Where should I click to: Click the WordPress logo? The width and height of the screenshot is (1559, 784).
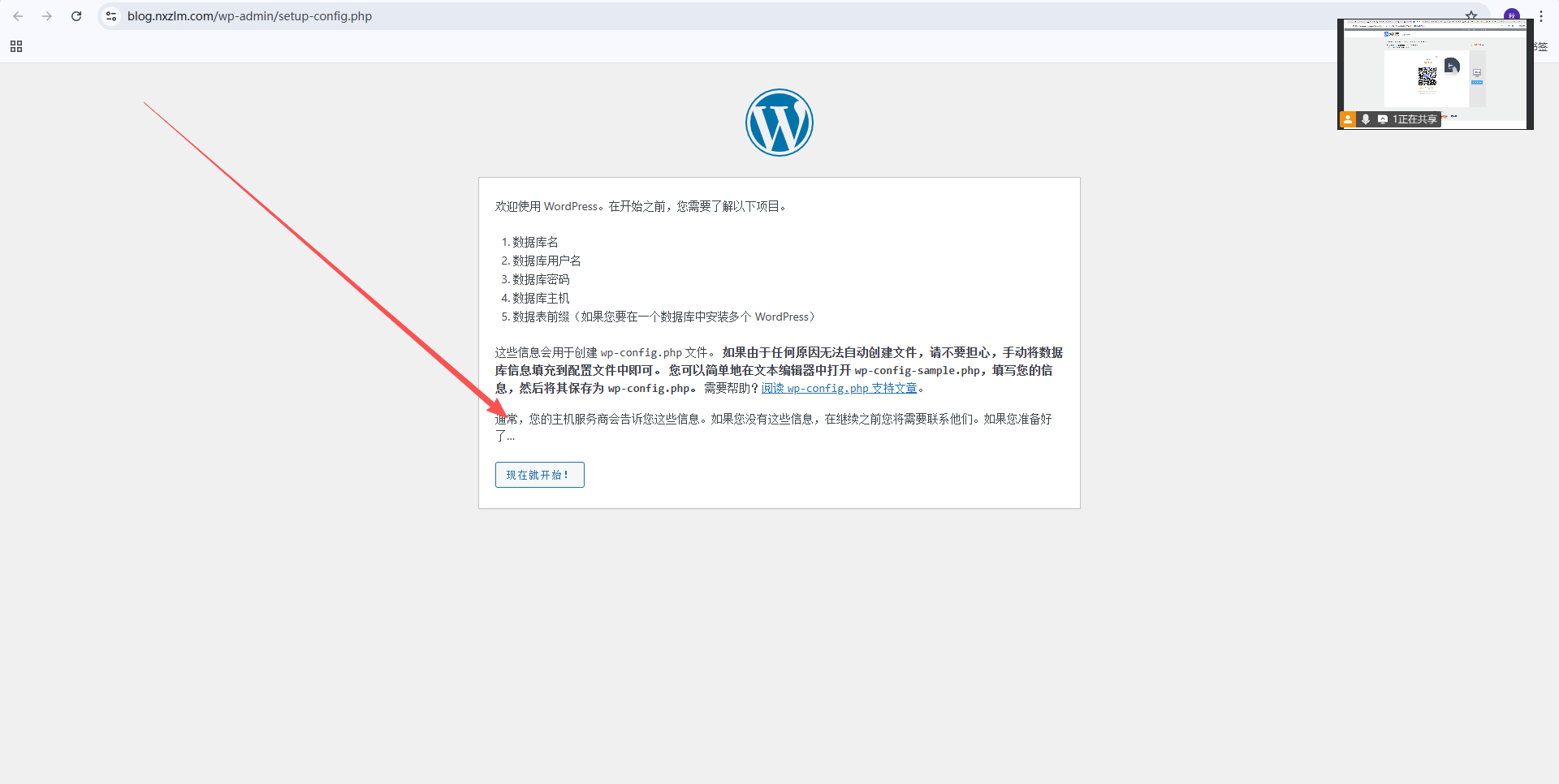coord(779,123)
